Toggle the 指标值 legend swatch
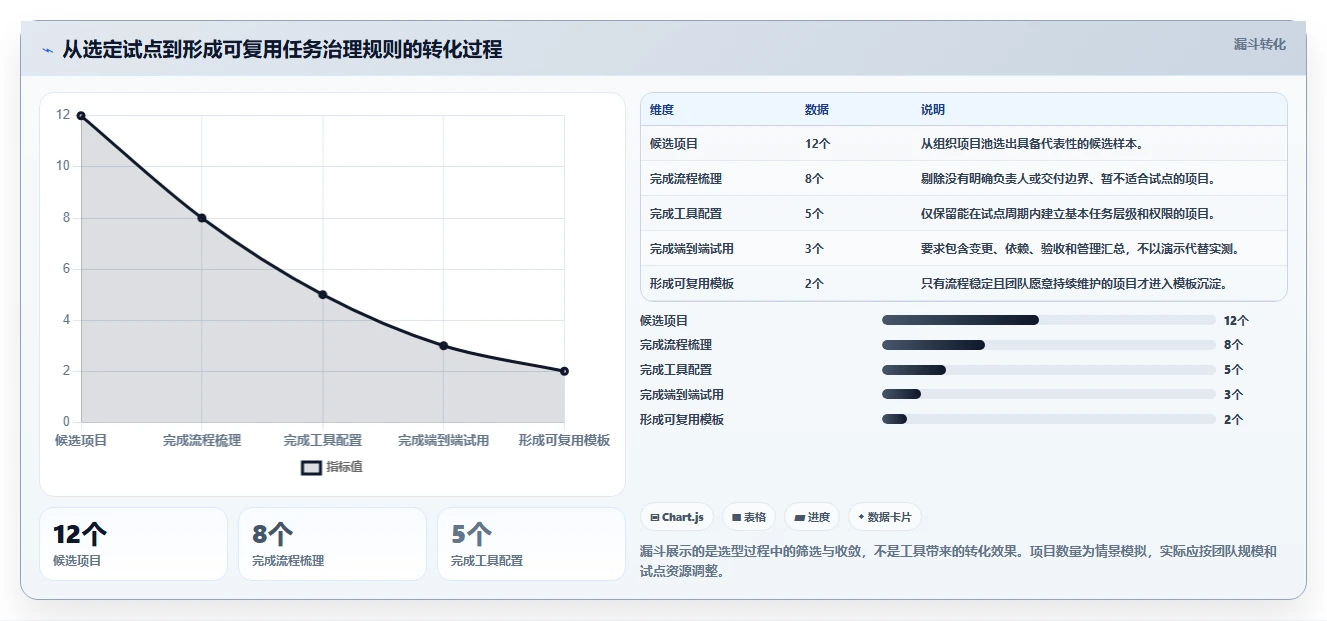This screenshot has height=621, width=1327. [311, 467]
